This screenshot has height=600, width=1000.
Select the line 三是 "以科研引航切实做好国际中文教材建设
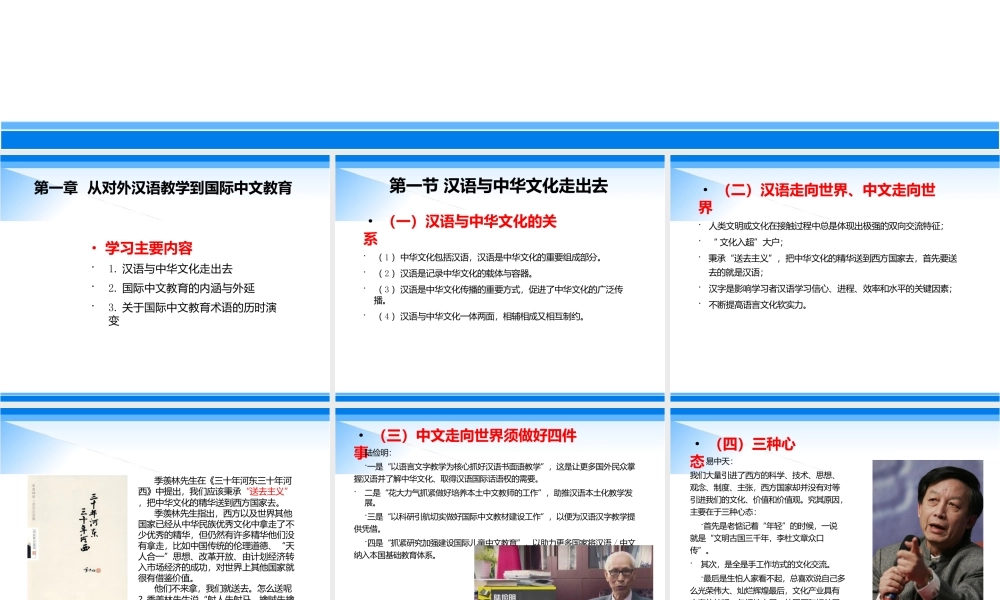click(x=494, y=522)
